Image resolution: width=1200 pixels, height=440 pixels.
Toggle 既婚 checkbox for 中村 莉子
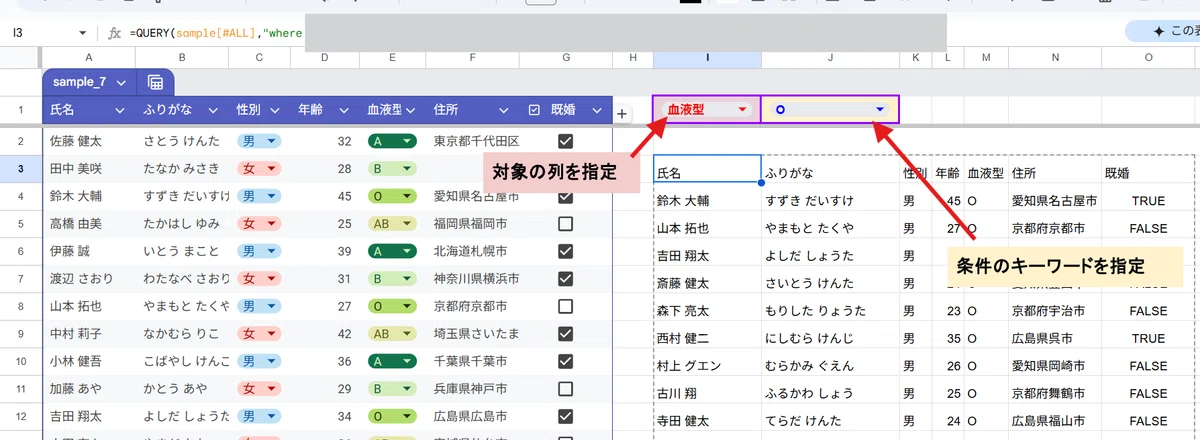(x=565, y=333)
